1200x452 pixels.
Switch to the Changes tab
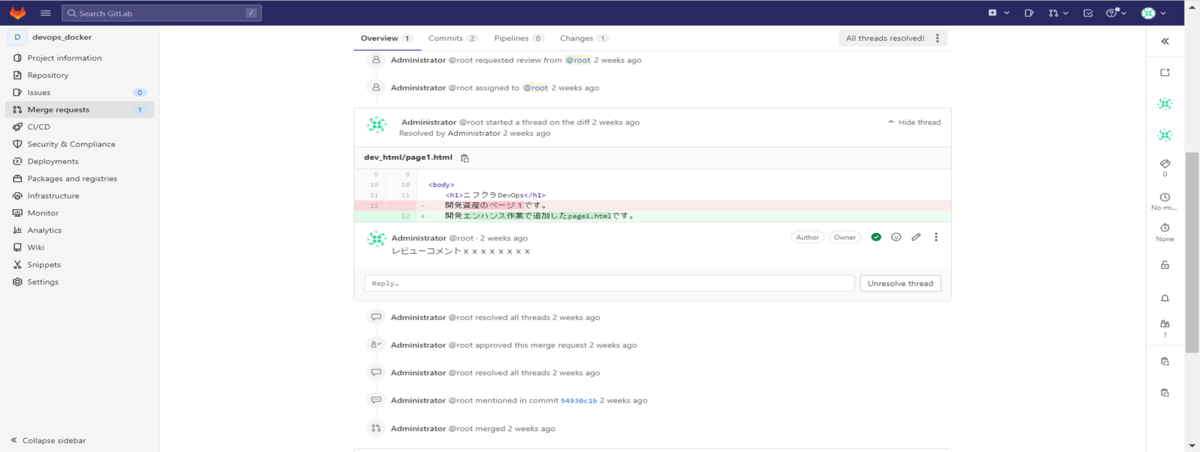[584, 38]
